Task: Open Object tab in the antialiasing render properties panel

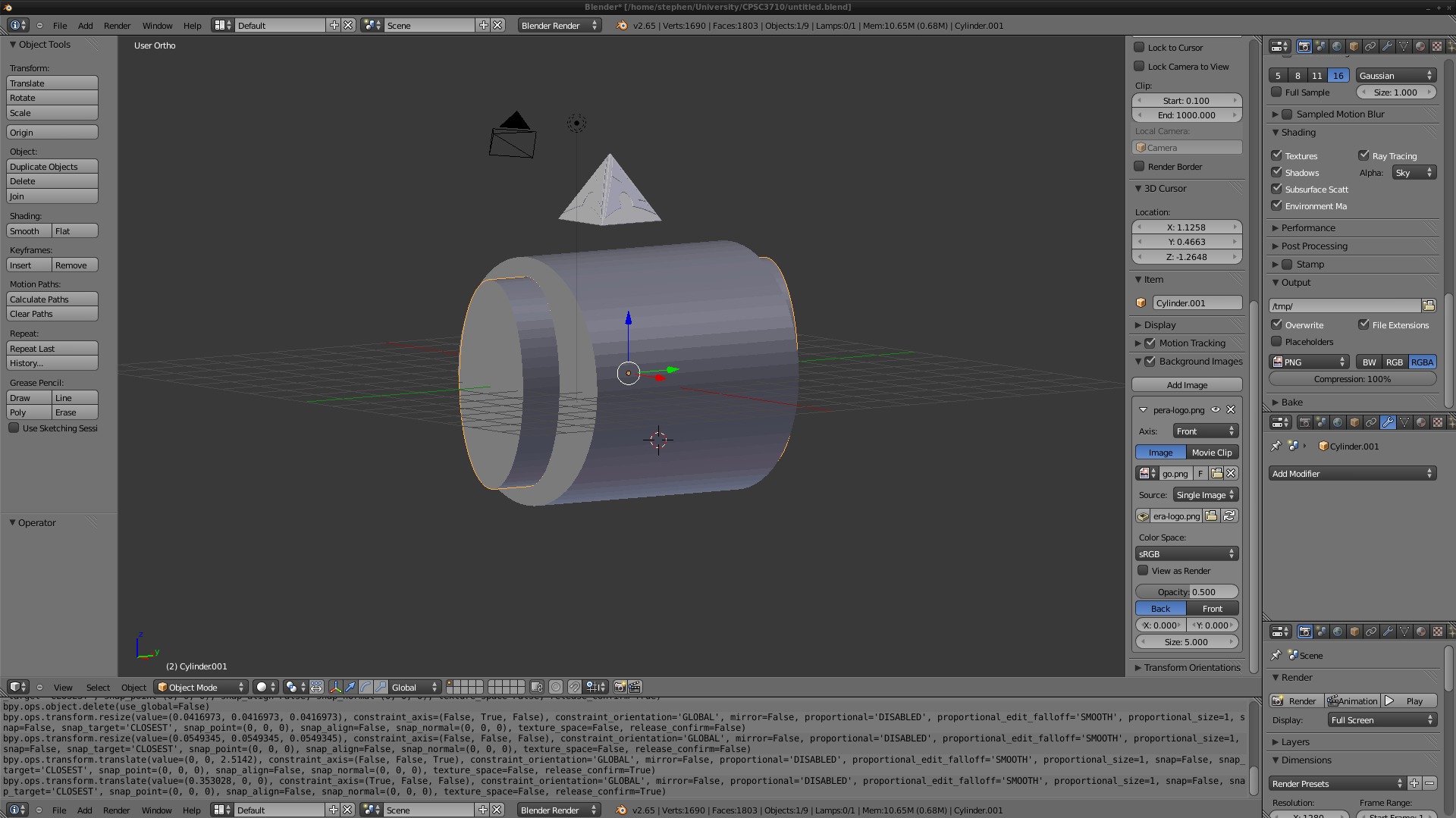Action: (x=1354, y=46)
